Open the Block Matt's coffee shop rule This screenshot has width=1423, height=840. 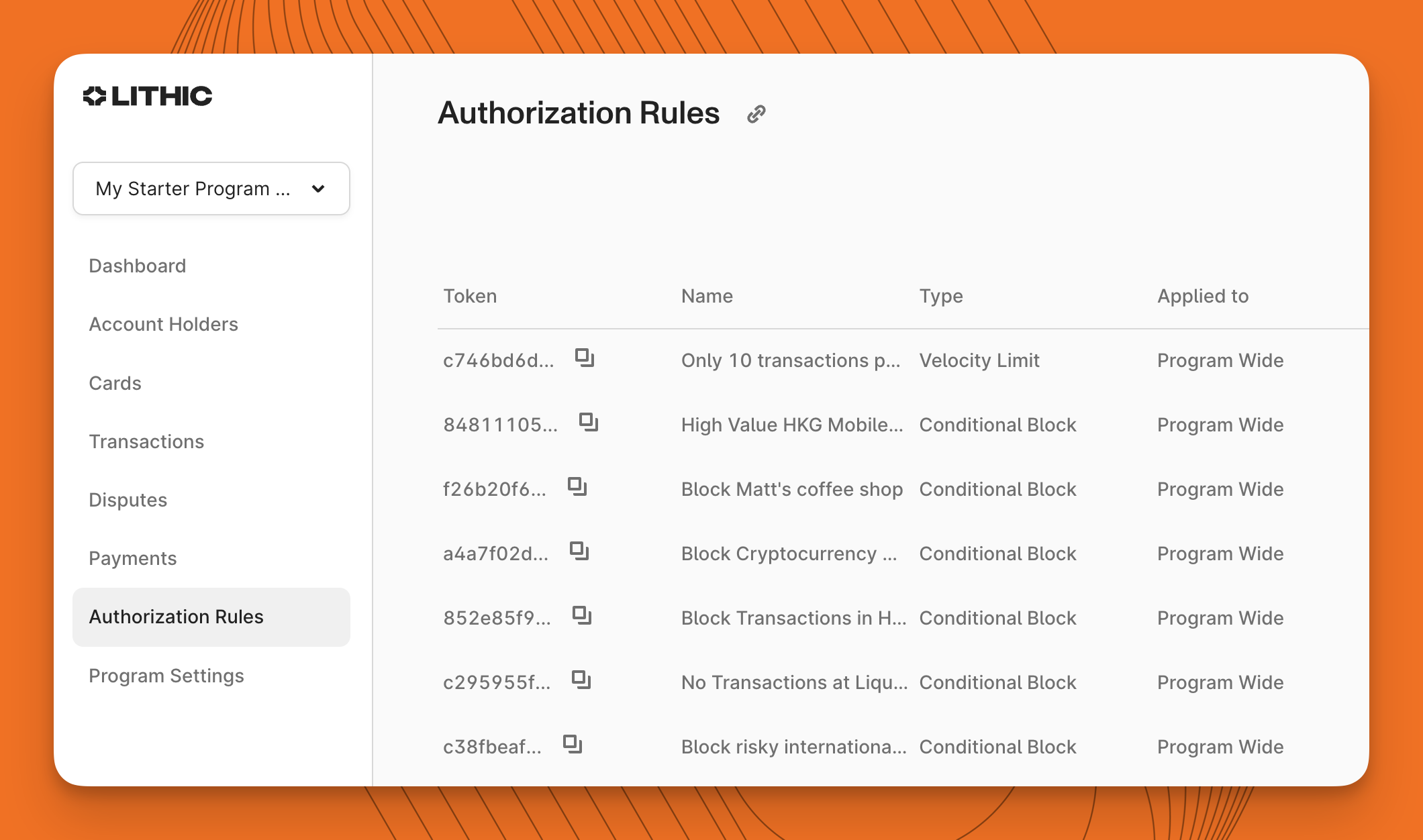792,489
